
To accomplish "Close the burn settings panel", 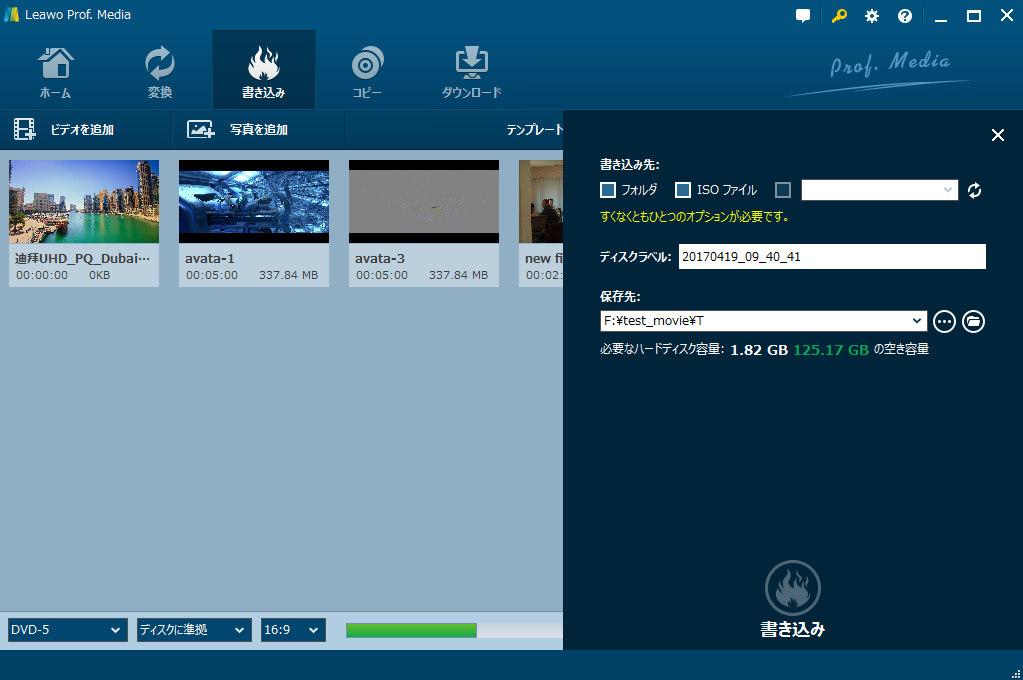I will coord(997,135).
